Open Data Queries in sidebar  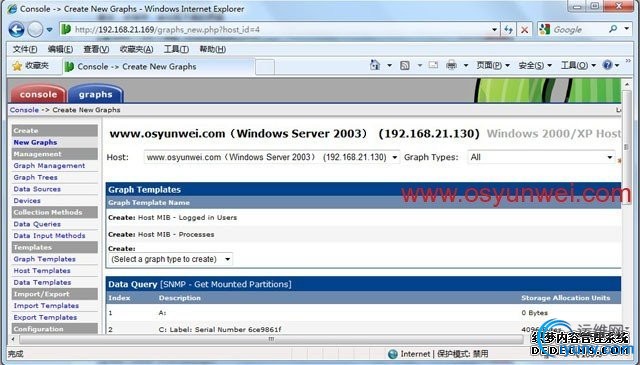pyautogui.click(x=37, y=224)
